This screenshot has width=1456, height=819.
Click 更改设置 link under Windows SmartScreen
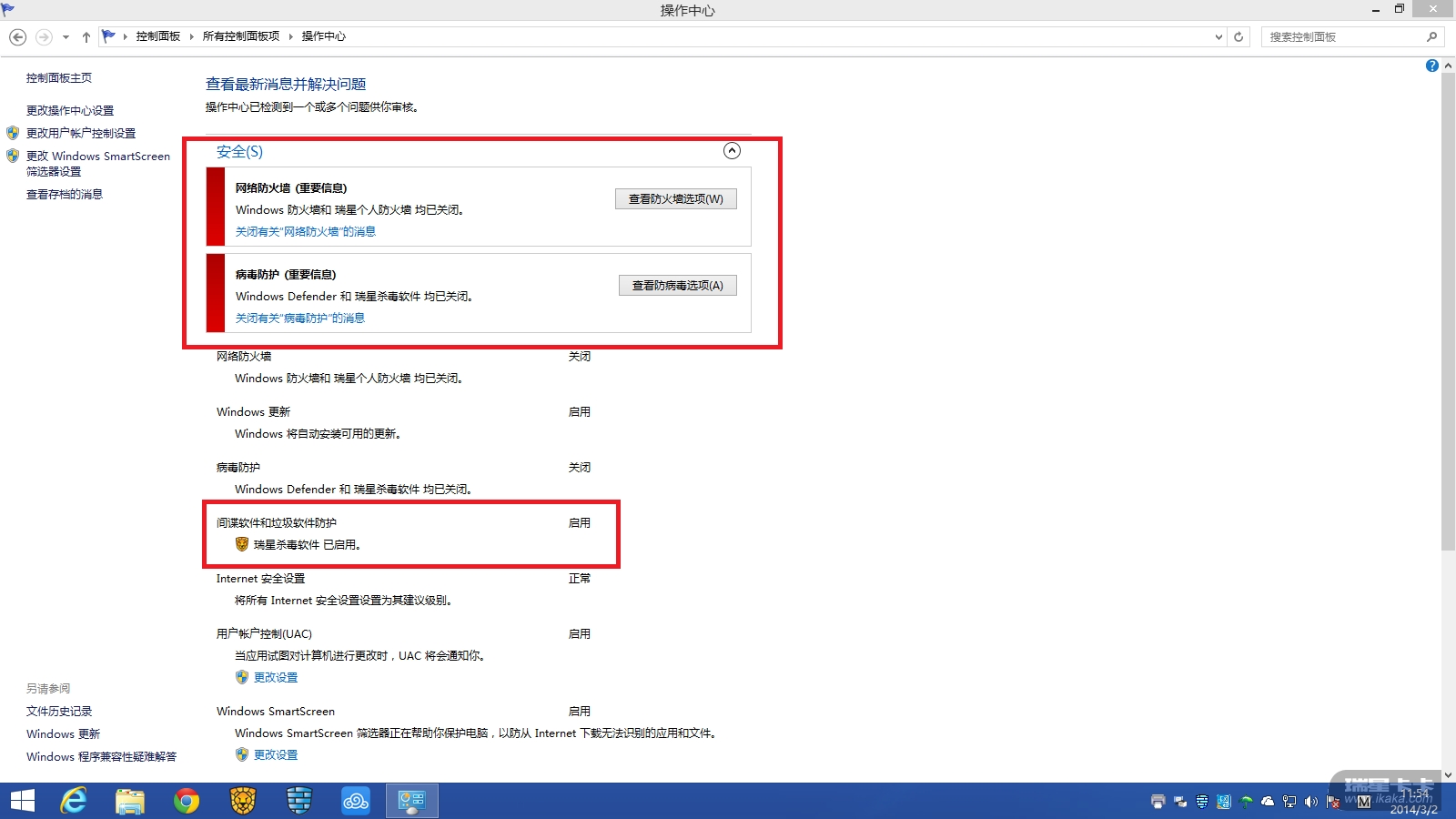click(276, 755)
